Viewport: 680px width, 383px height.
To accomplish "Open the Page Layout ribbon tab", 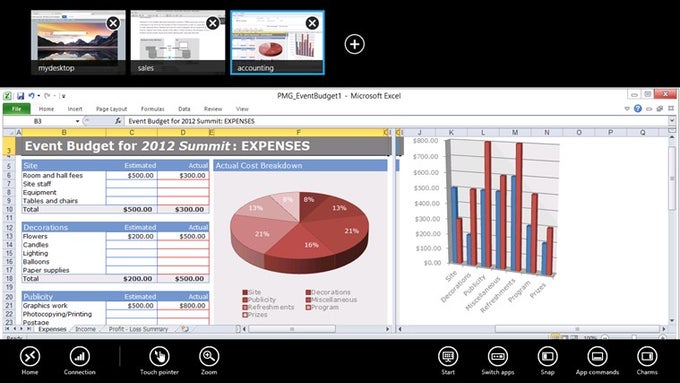I will click(x=111, y=109).
